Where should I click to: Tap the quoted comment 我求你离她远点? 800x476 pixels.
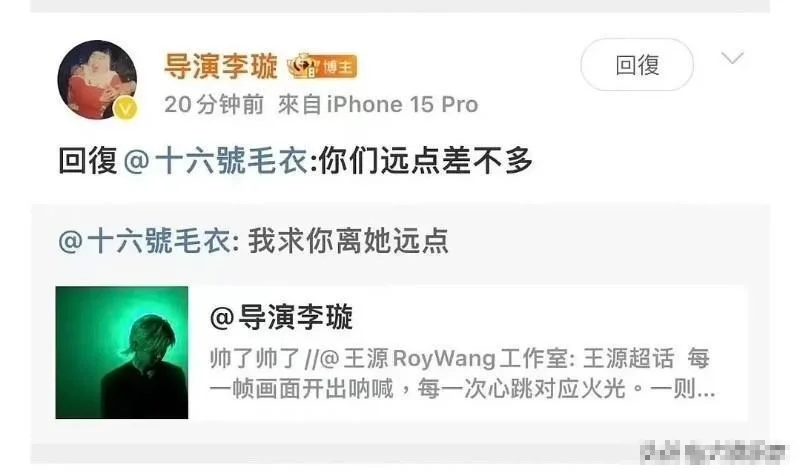348,241
